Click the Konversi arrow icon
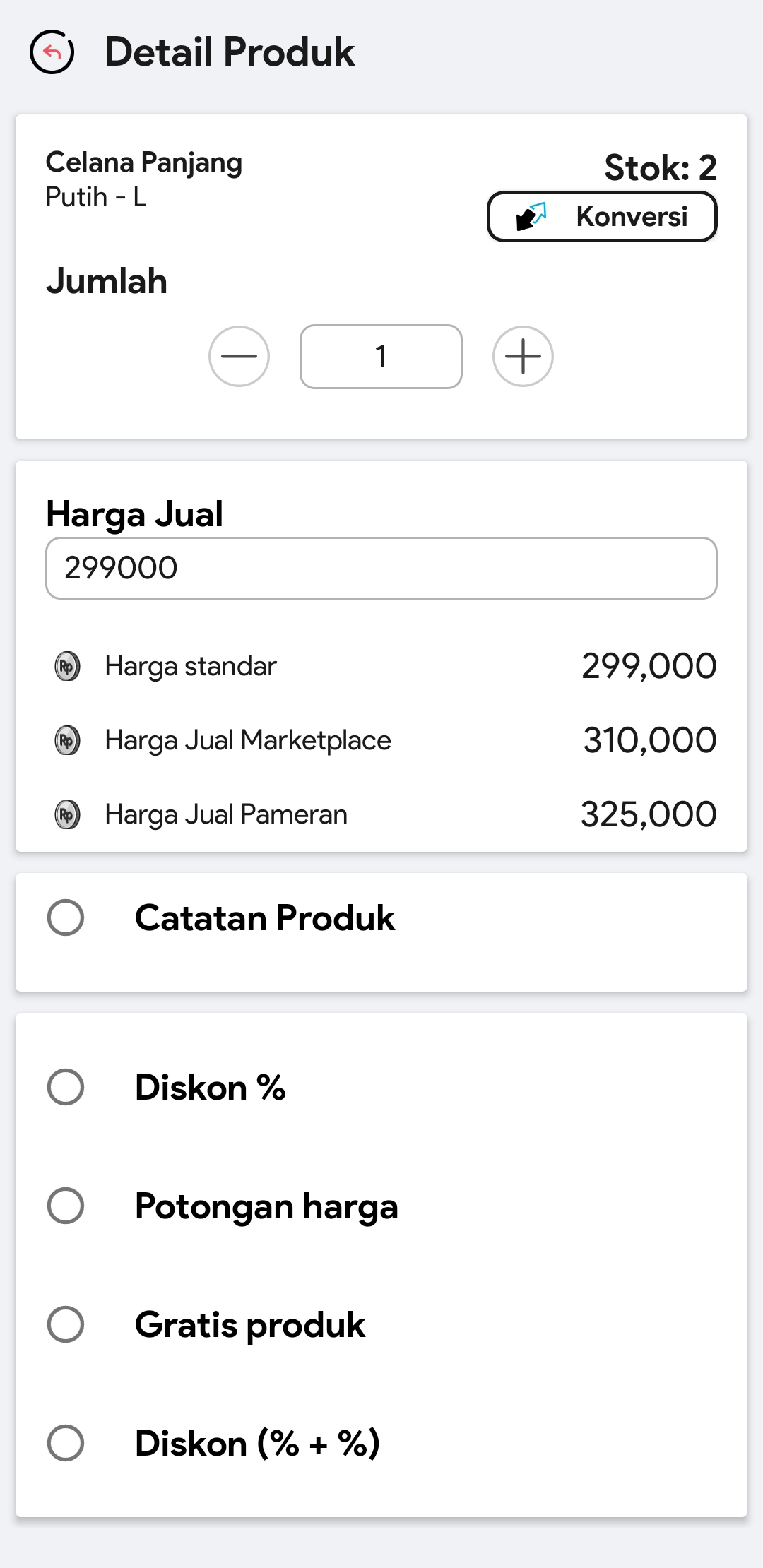 (531, 216)
